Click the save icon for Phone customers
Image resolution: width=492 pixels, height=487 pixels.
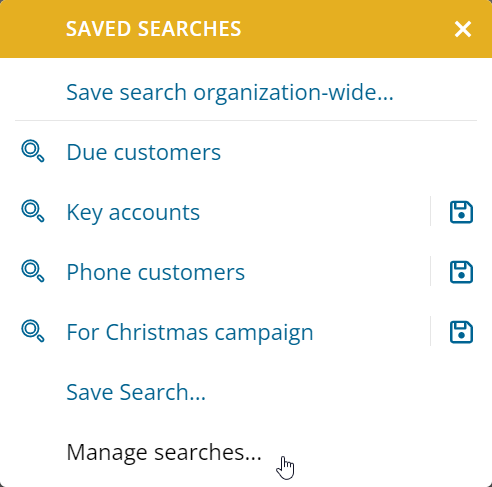coord(461,272)
